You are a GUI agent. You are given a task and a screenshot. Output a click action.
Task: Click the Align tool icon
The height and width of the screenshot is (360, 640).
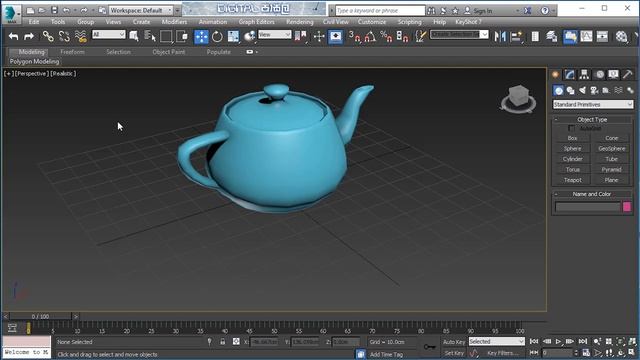pyautogui.click(x=516, y=37)
